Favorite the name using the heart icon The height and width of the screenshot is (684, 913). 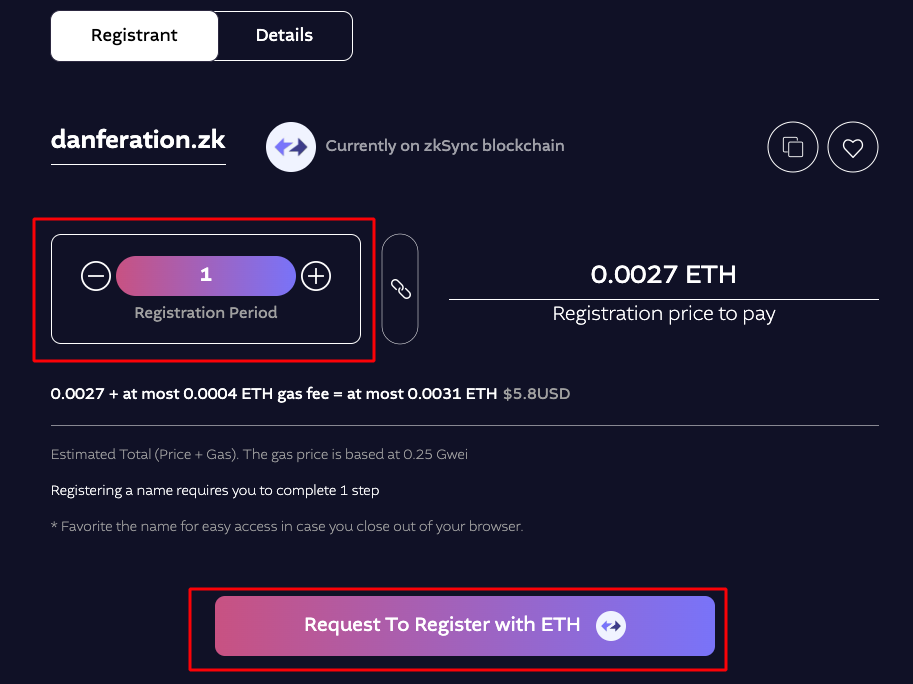pos(852,147)
